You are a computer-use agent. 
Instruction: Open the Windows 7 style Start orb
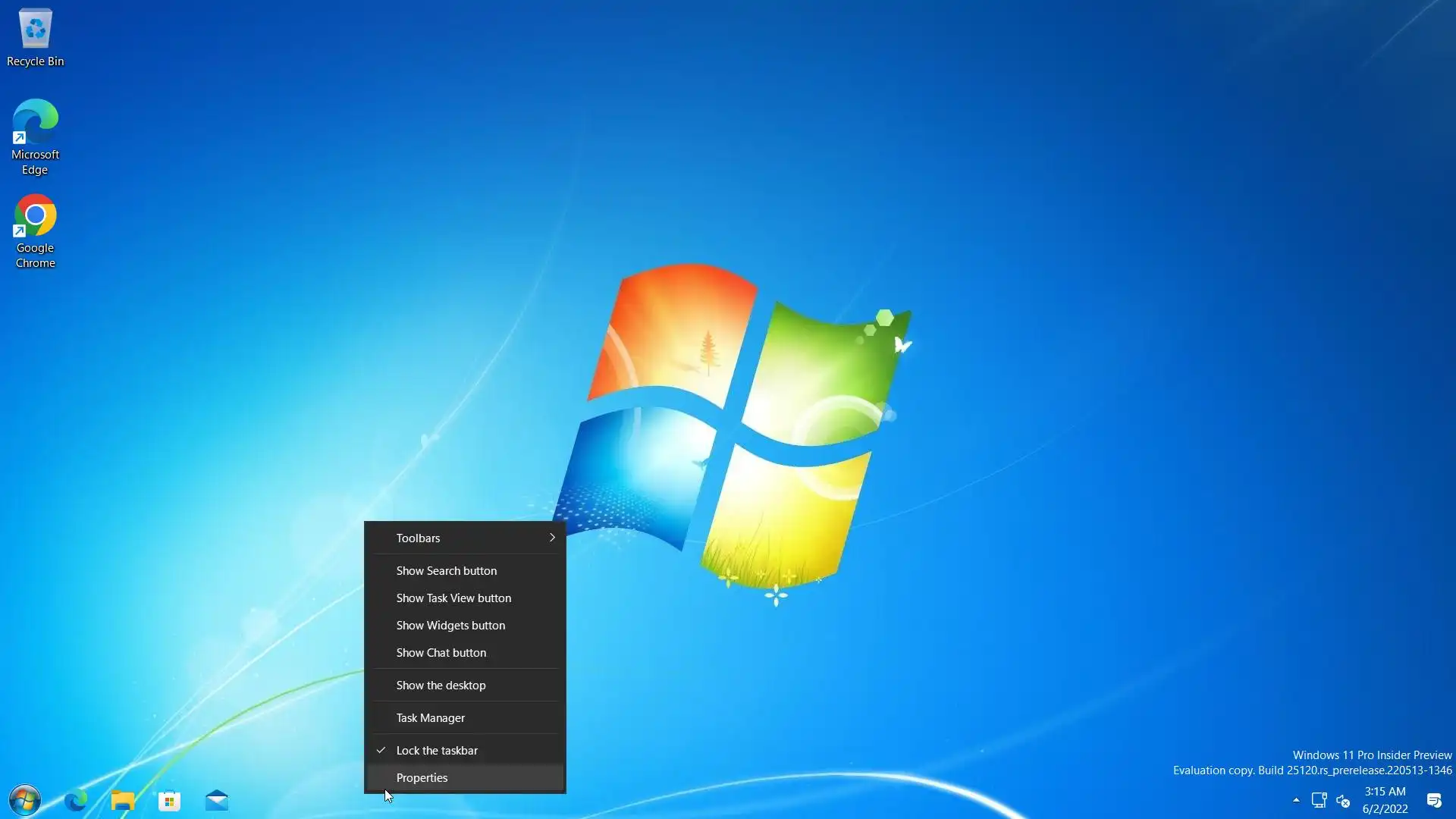24,800
